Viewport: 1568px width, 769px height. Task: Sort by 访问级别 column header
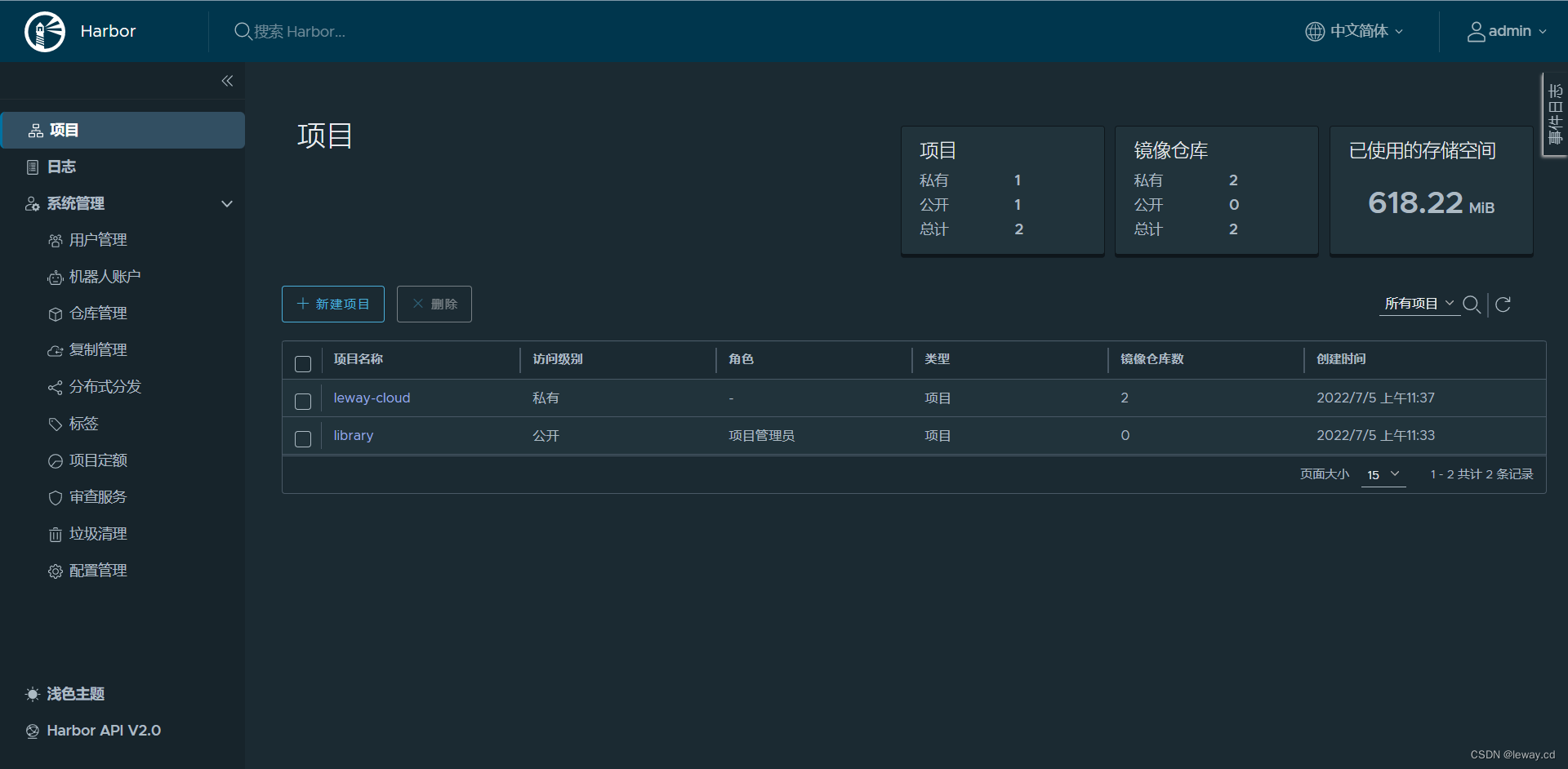pos(558,359)
